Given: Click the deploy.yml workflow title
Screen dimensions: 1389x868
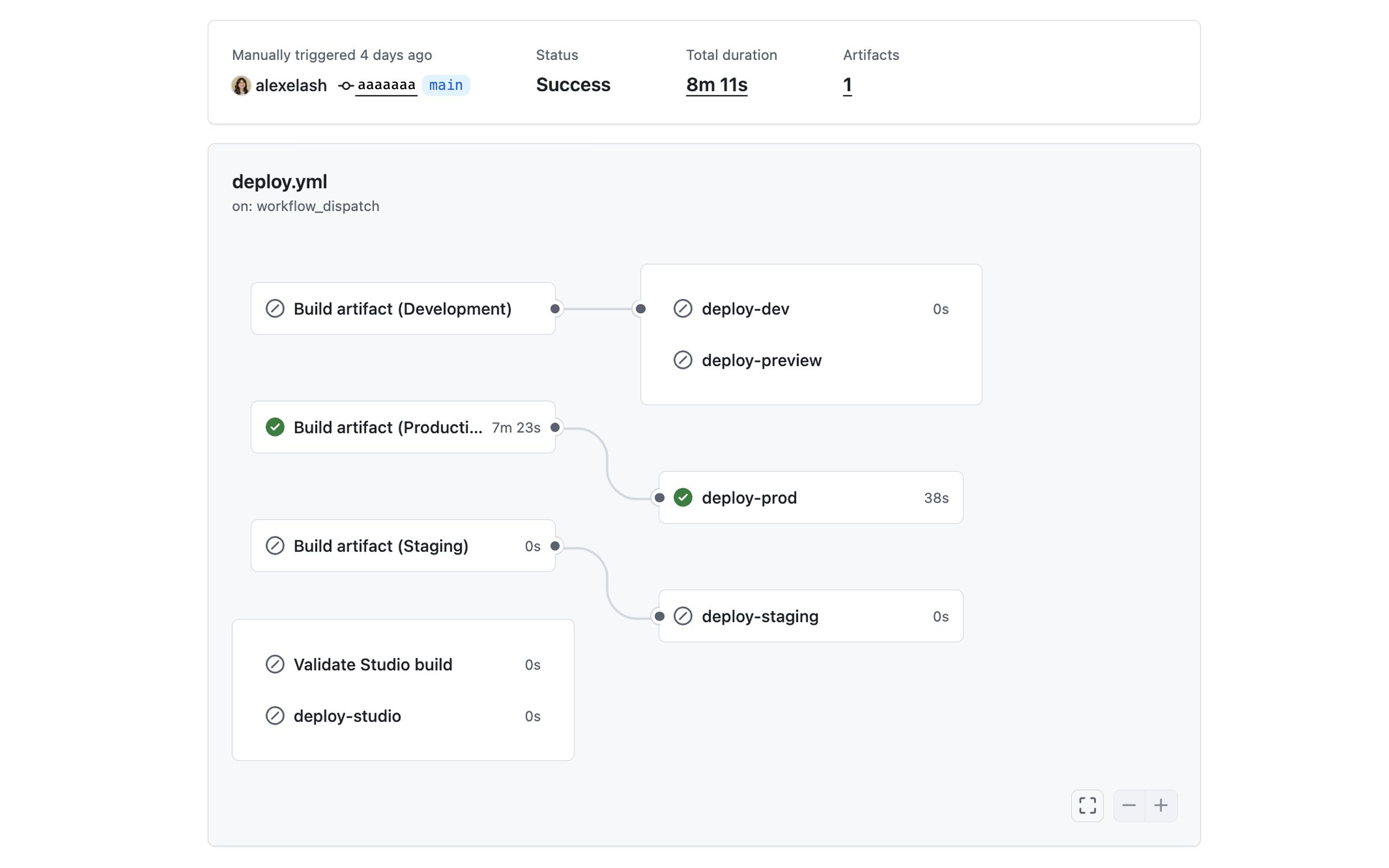Looking at the screenshot, I should click(x=280, y=182).
